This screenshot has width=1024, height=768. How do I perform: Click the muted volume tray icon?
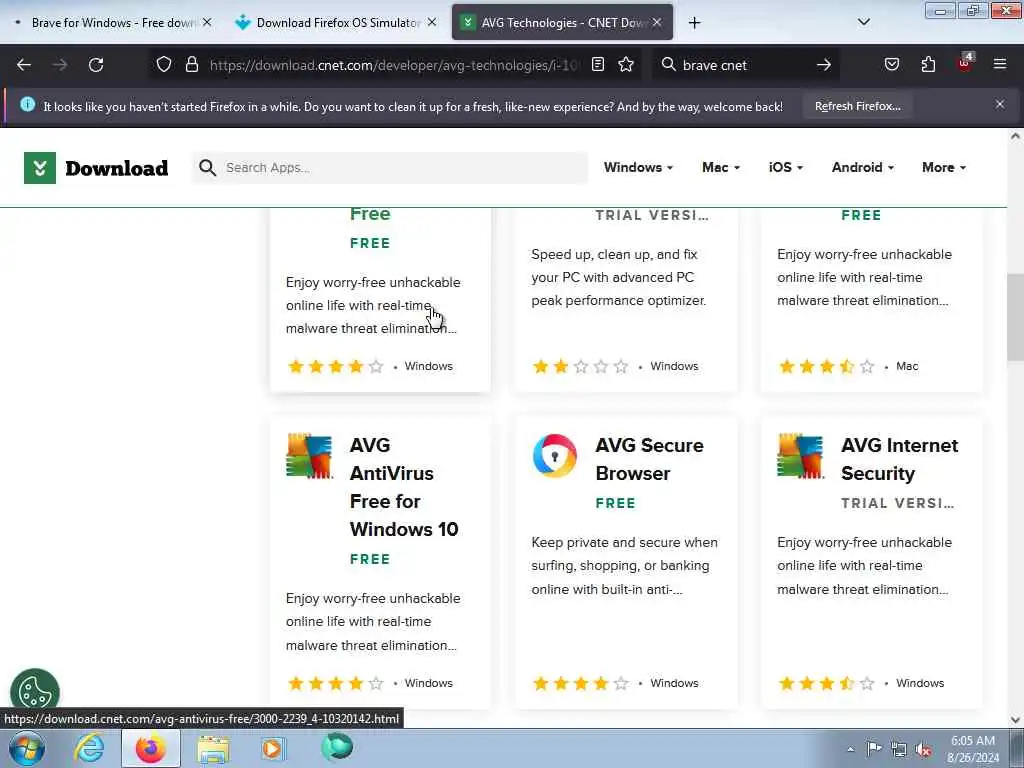pyautogui.click(x=923, y=749)
